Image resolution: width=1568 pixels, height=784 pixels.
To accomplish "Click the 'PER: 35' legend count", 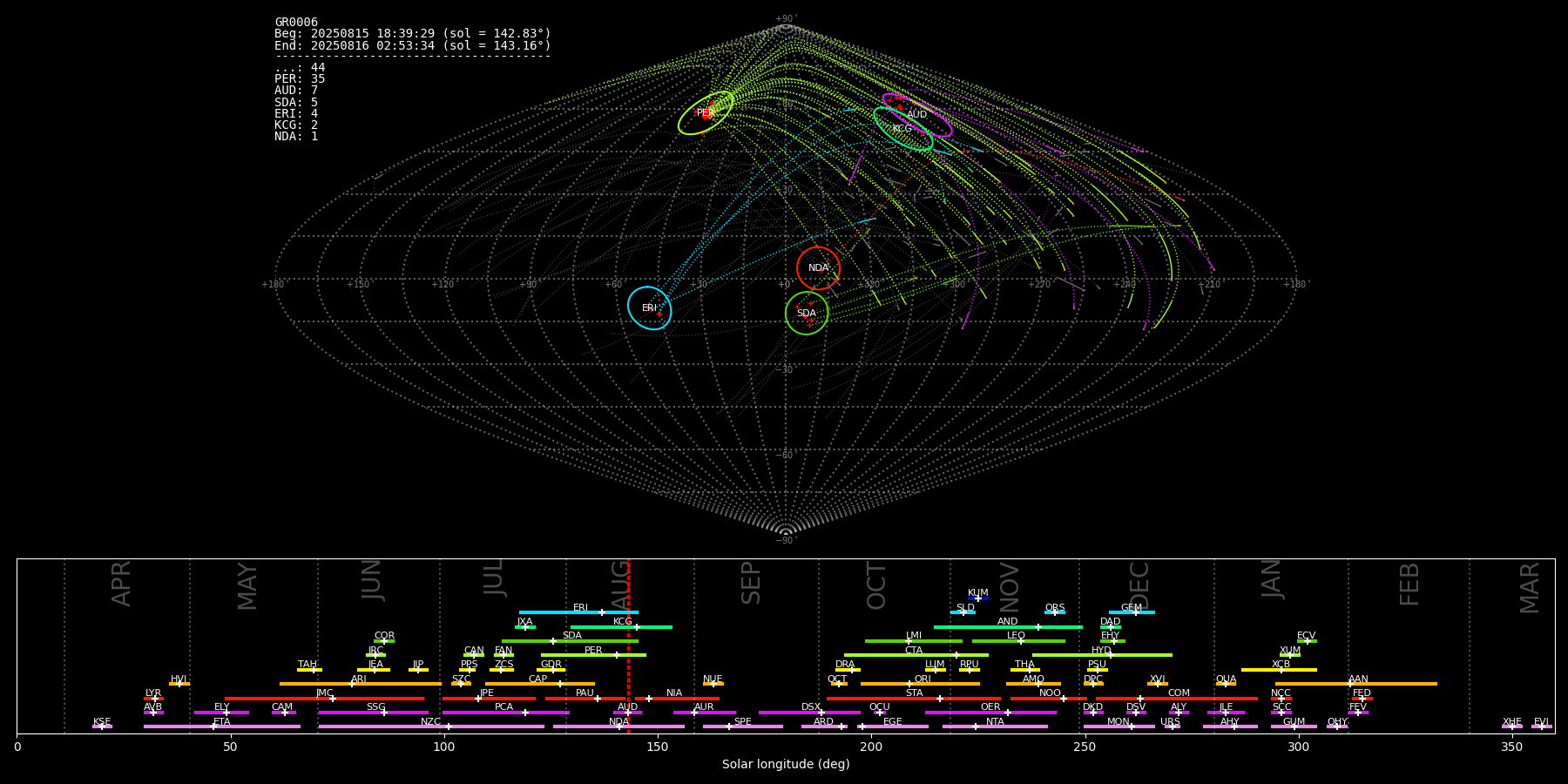I will point(300,79).
